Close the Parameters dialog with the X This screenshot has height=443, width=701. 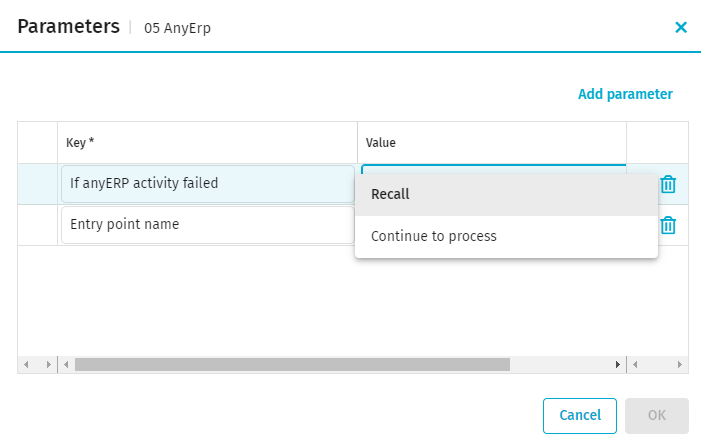pyautogui.click(x=681, y=27)
